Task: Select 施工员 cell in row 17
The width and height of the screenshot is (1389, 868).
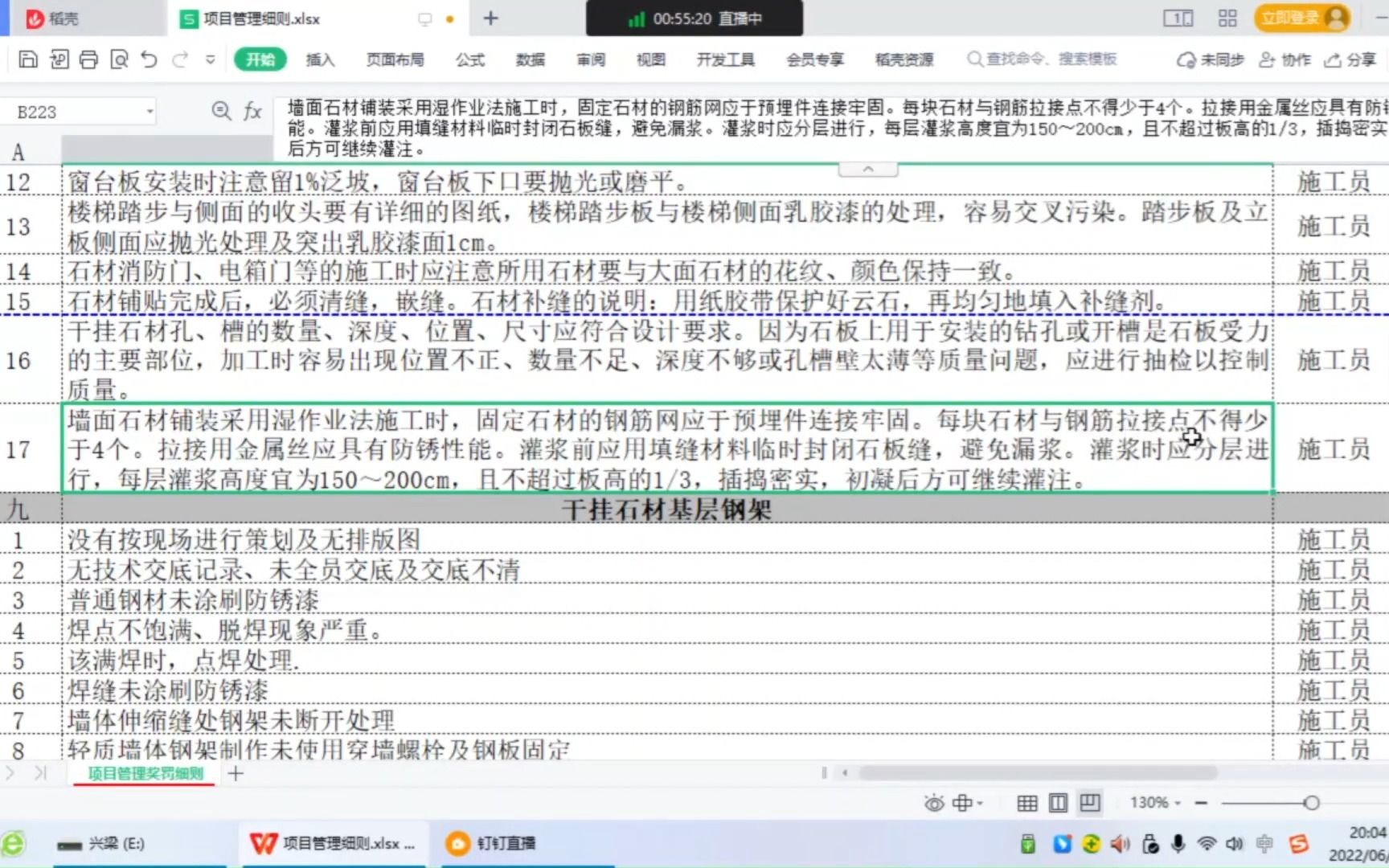Action: [x=1332, y=448]
